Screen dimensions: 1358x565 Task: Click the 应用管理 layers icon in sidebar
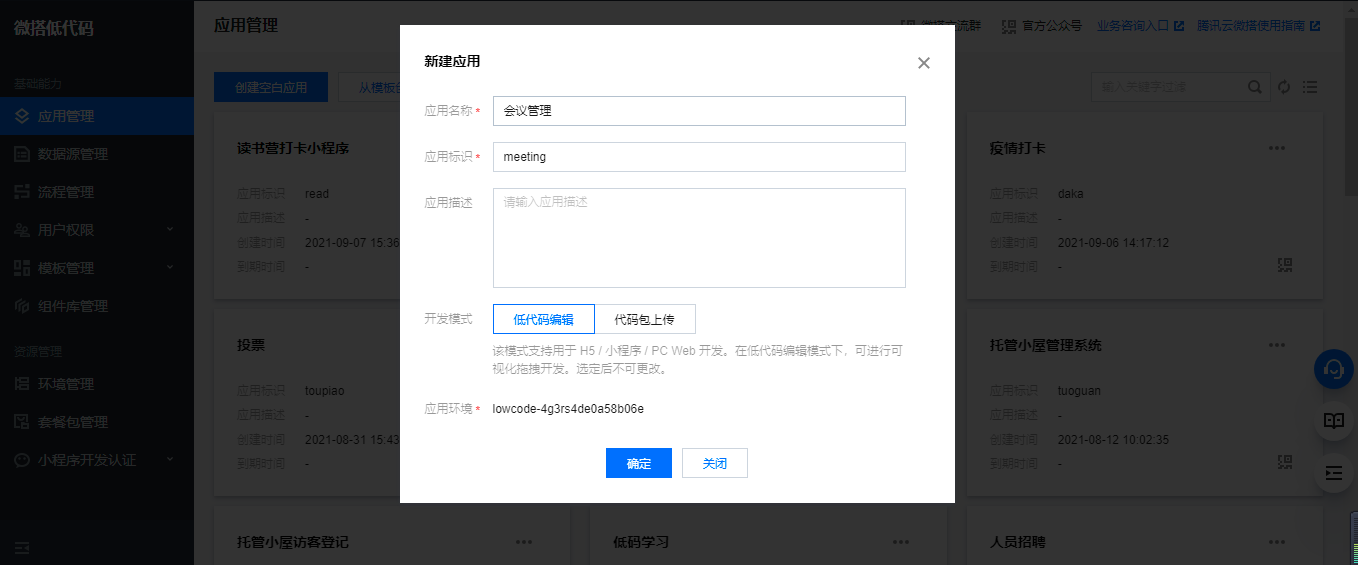click(x=22, y=116)
